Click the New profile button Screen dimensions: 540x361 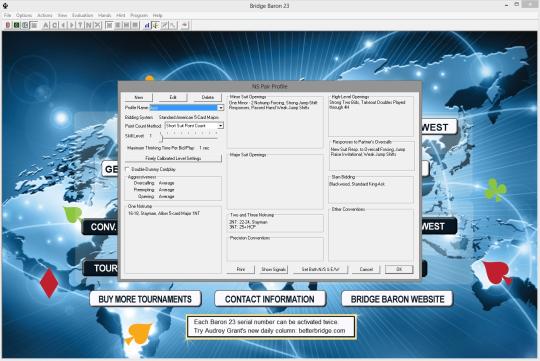click(x=139, y=97)
